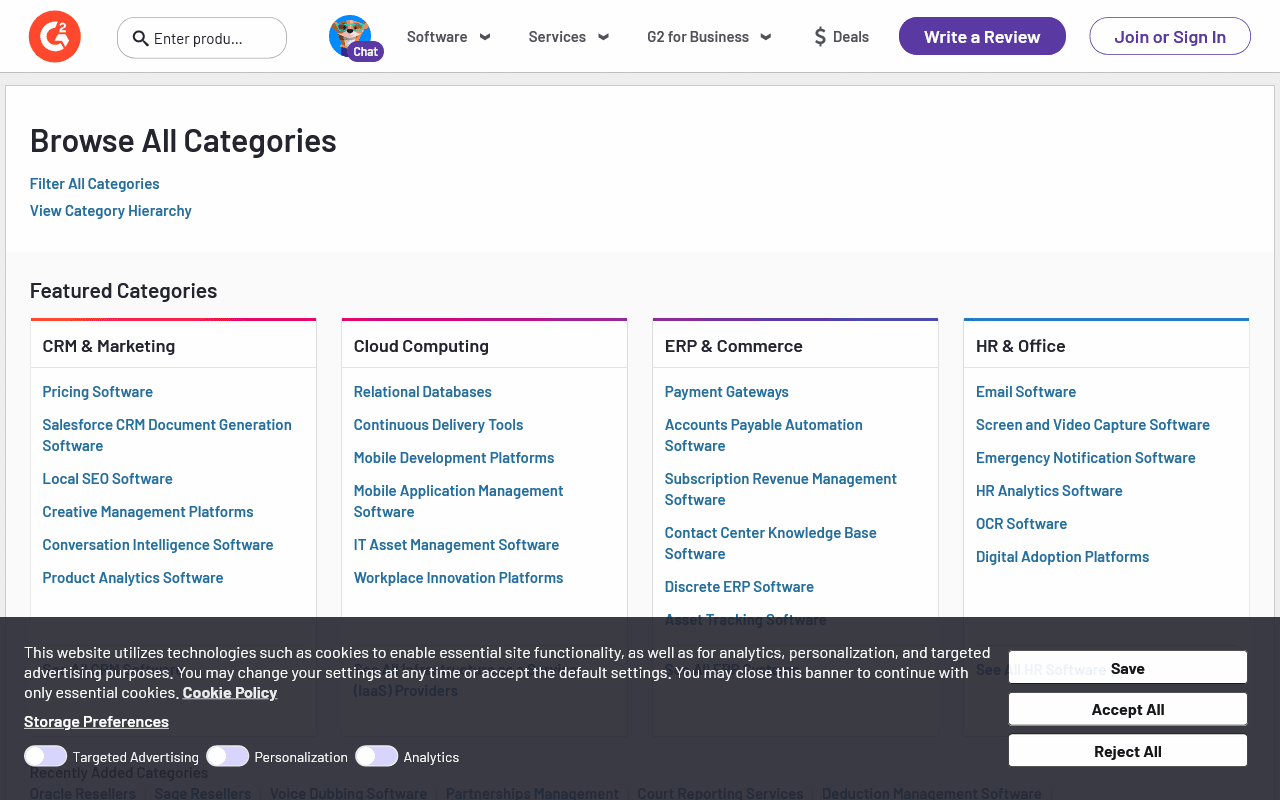Viewport: 1280px width, 800px height.
Task: Open the Monty chat avatar icon
Action: [350, 36]
